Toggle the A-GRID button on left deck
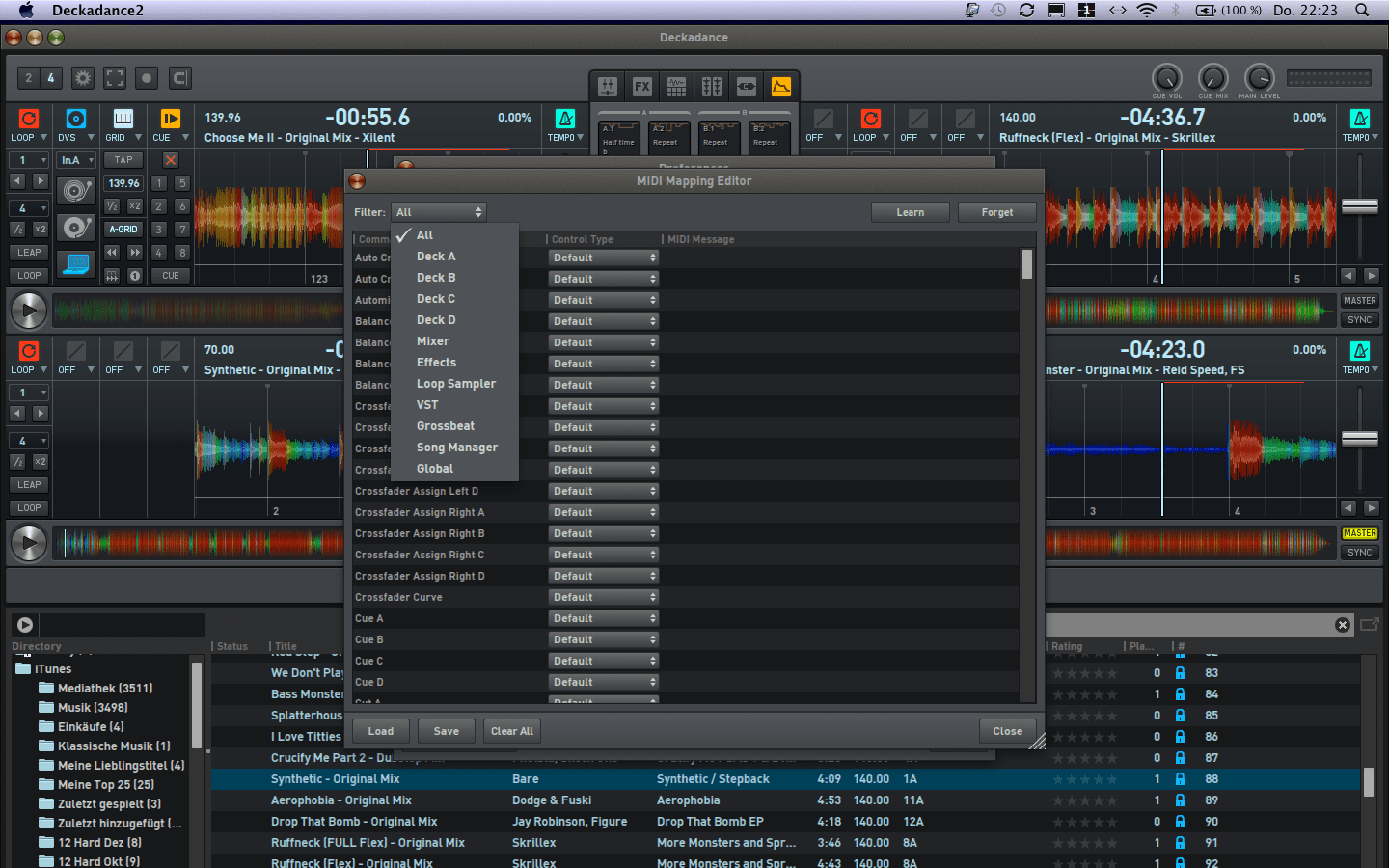 click(x=123, y=230)
